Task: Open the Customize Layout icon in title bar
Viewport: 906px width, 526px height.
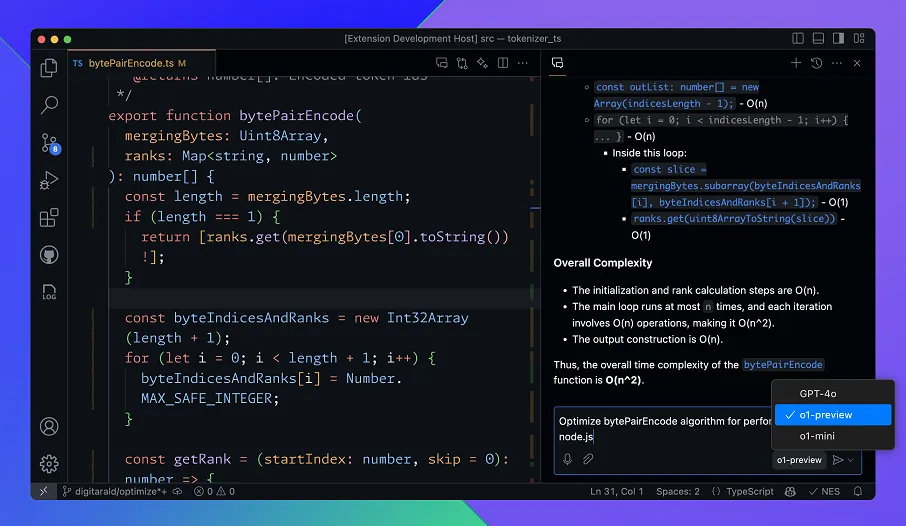Action: pos(859,39)
